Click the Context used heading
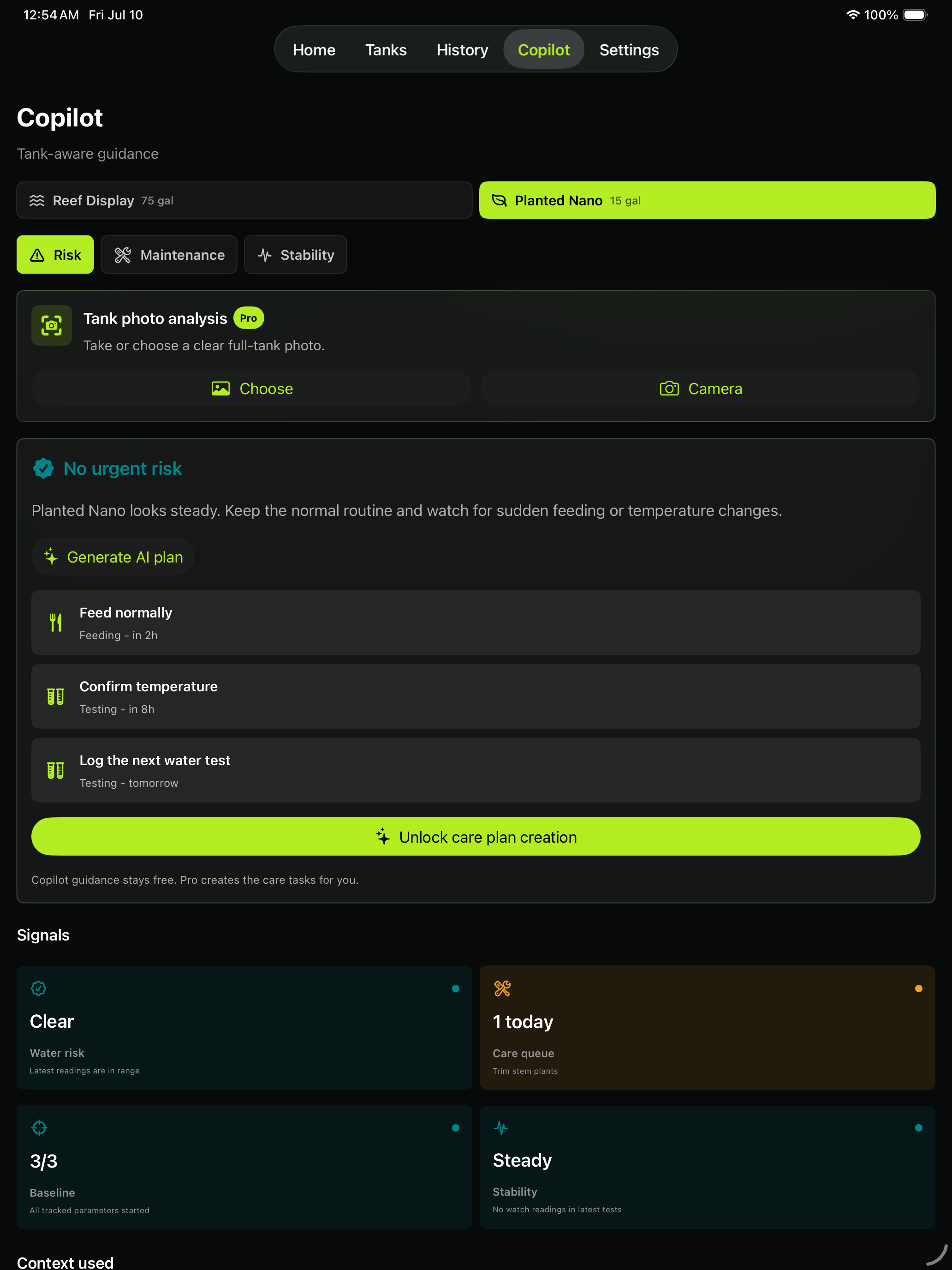 point(65,1262)
